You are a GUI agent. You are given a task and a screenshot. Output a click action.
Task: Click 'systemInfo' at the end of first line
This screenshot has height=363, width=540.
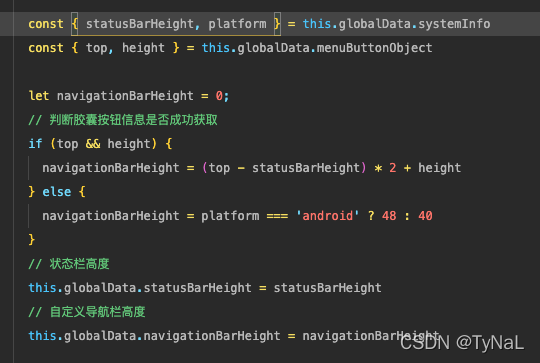pyautogui.click(x=454, y=24)
